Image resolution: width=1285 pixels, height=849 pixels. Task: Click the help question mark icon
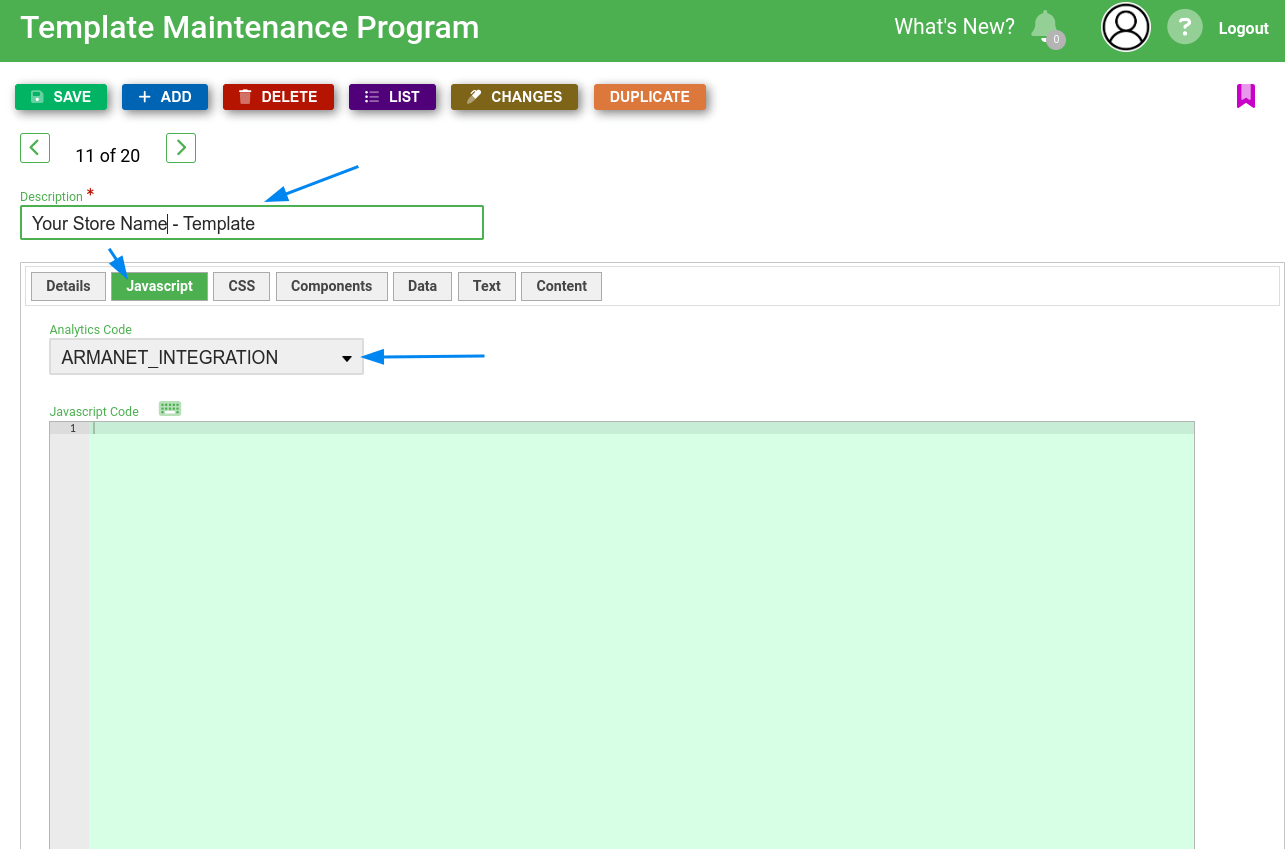[x=1184, y=27]
